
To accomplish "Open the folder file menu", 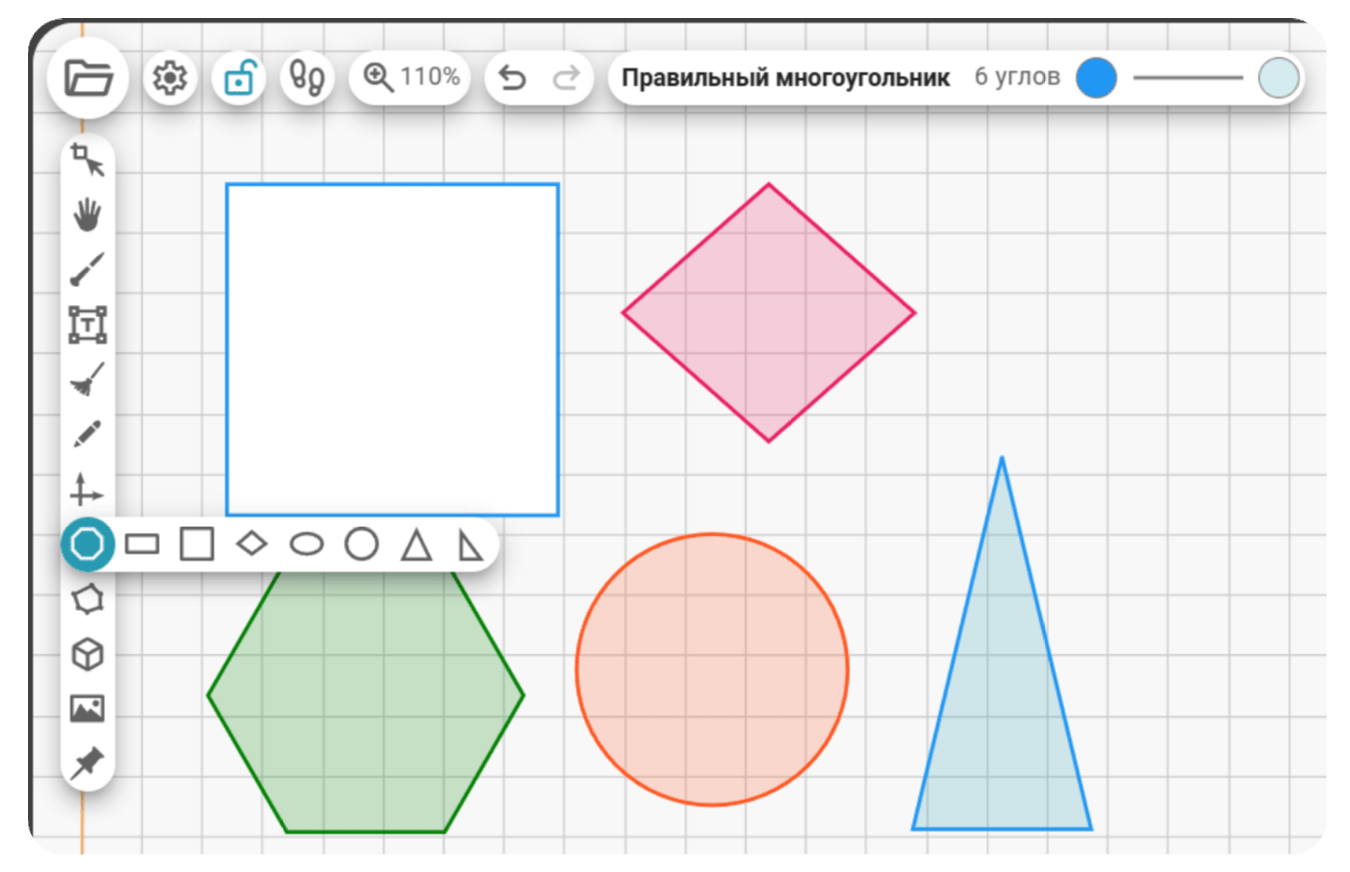I will (x=88, y=78).
